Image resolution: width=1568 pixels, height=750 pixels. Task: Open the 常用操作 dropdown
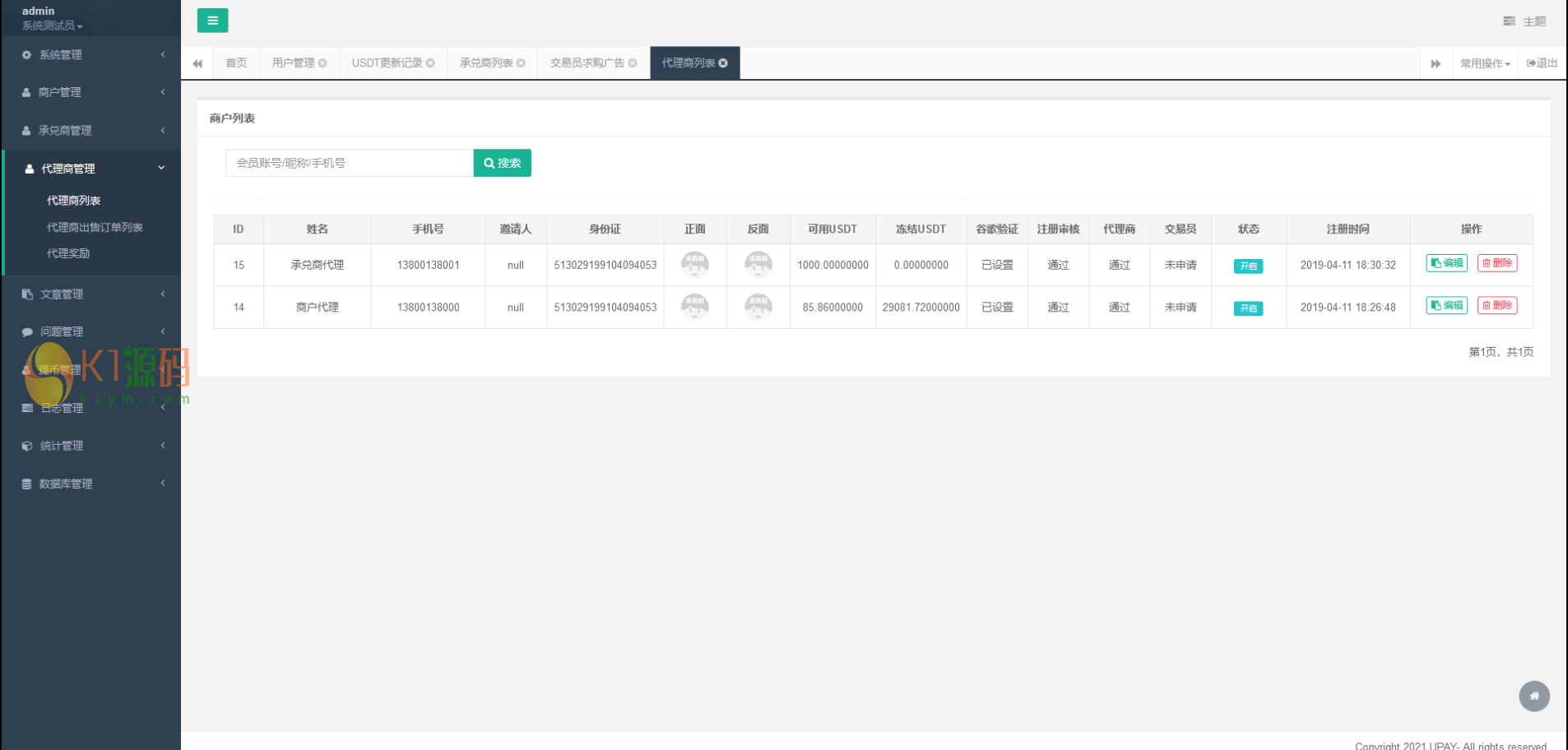click(1485, 63)
